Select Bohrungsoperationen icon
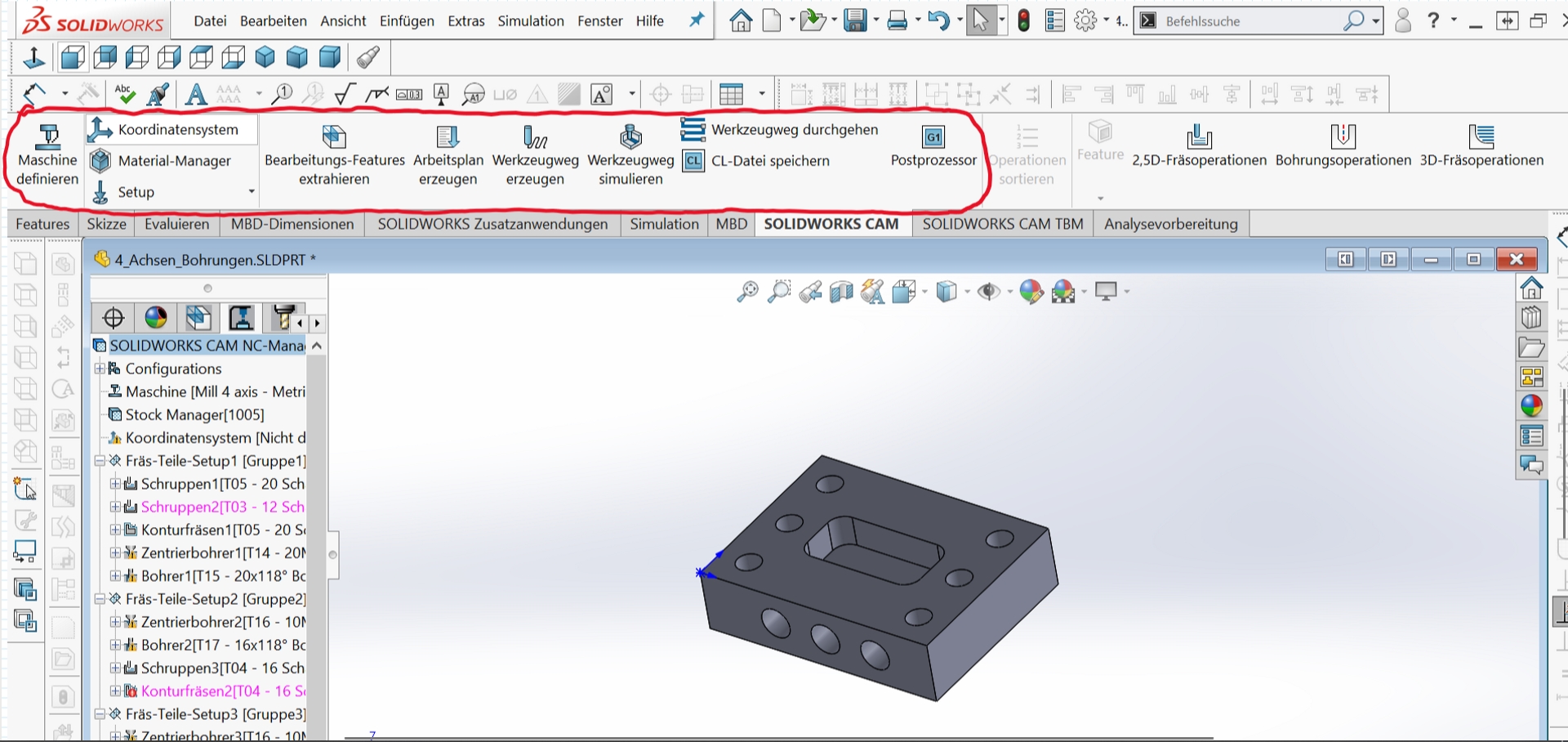1568x742 pixels. 1343,137
